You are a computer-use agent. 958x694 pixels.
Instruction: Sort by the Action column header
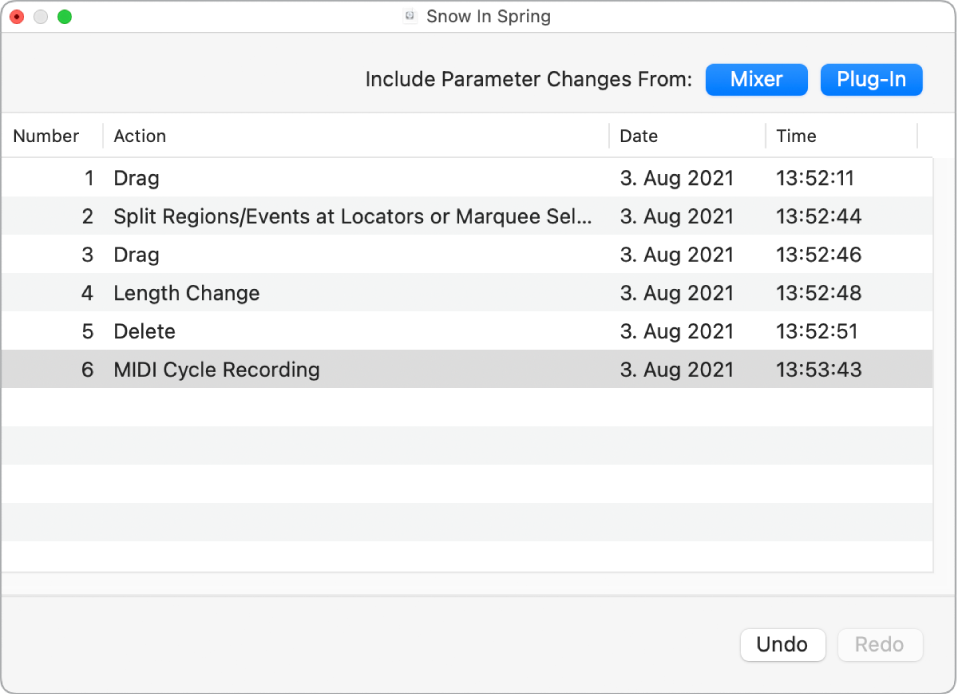(x=140, y=136)
